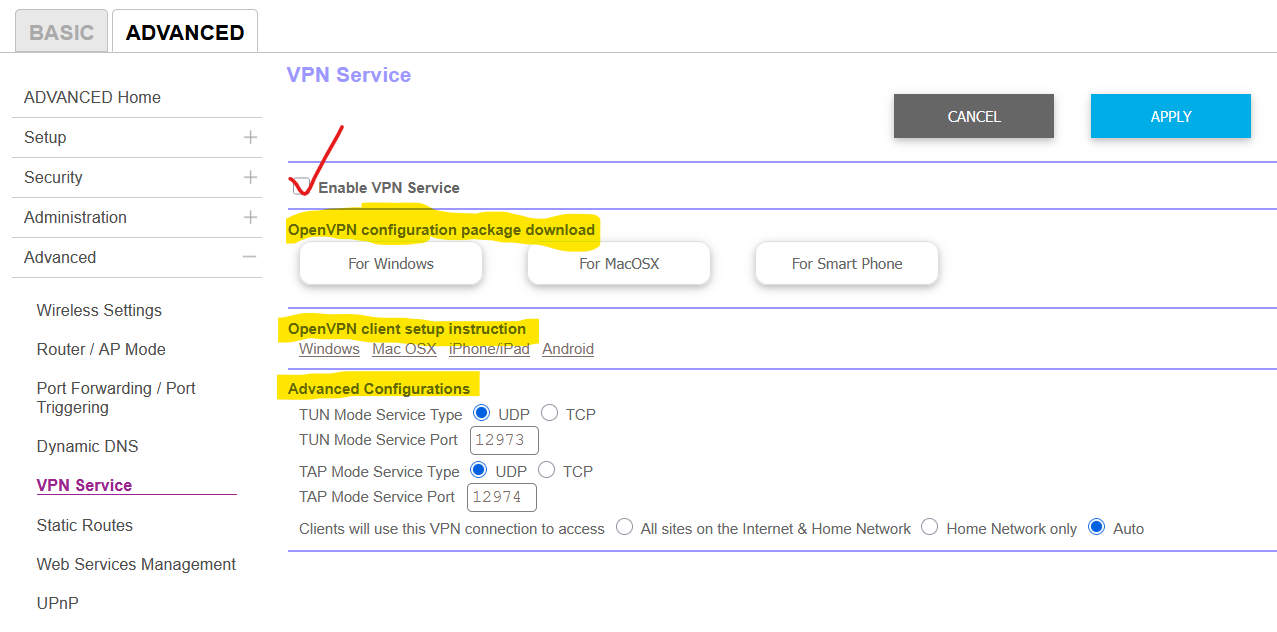Tick the Enable VPN Service checkbox

click(x=300, y=187)
